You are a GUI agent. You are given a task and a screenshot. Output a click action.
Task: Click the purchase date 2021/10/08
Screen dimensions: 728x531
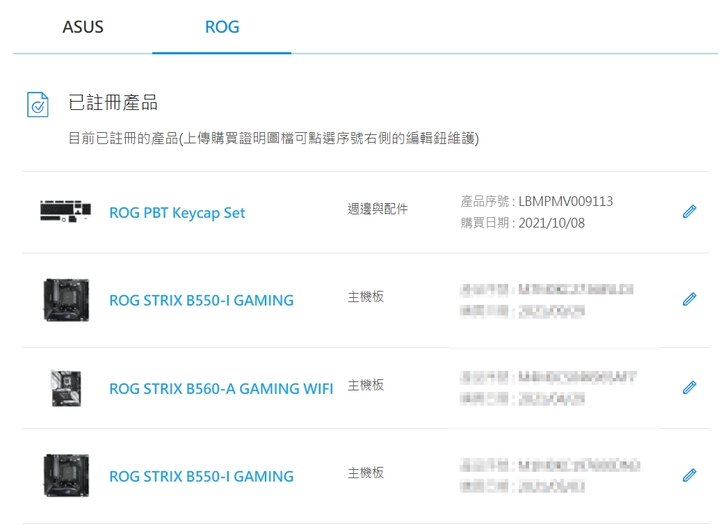click(x=552, y=223)
